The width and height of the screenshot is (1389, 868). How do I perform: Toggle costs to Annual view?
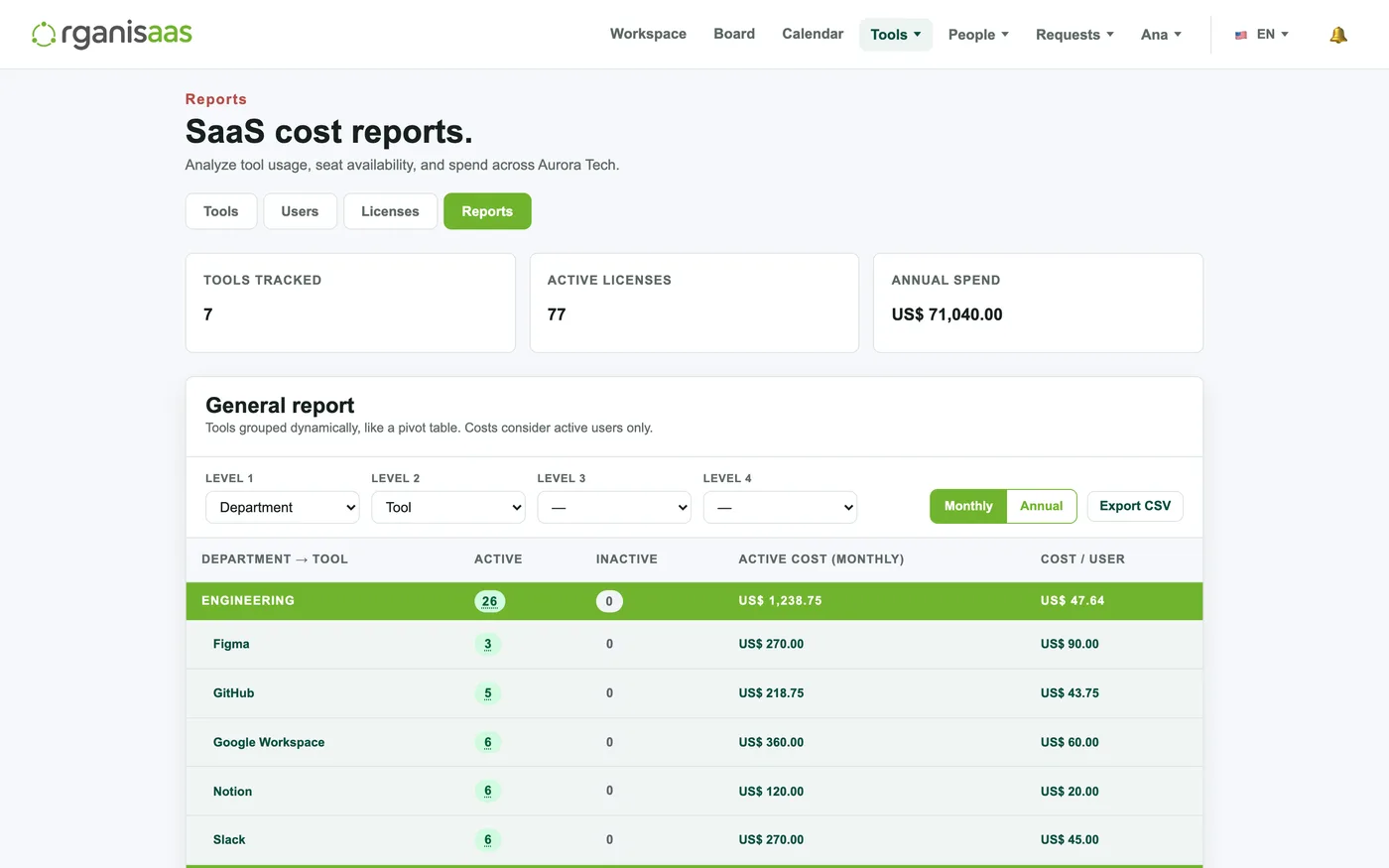(1041, 506)
